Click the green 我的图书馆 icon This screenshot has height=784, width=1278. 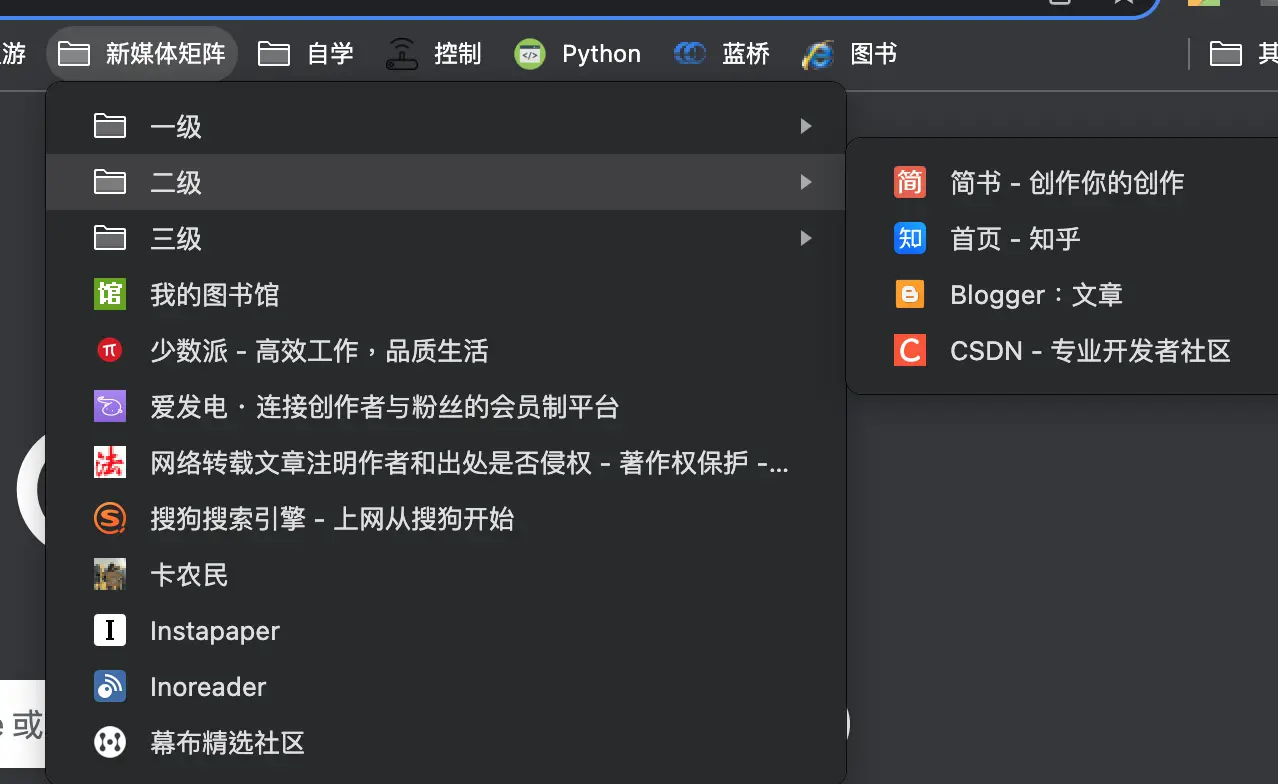pos(110,294)
